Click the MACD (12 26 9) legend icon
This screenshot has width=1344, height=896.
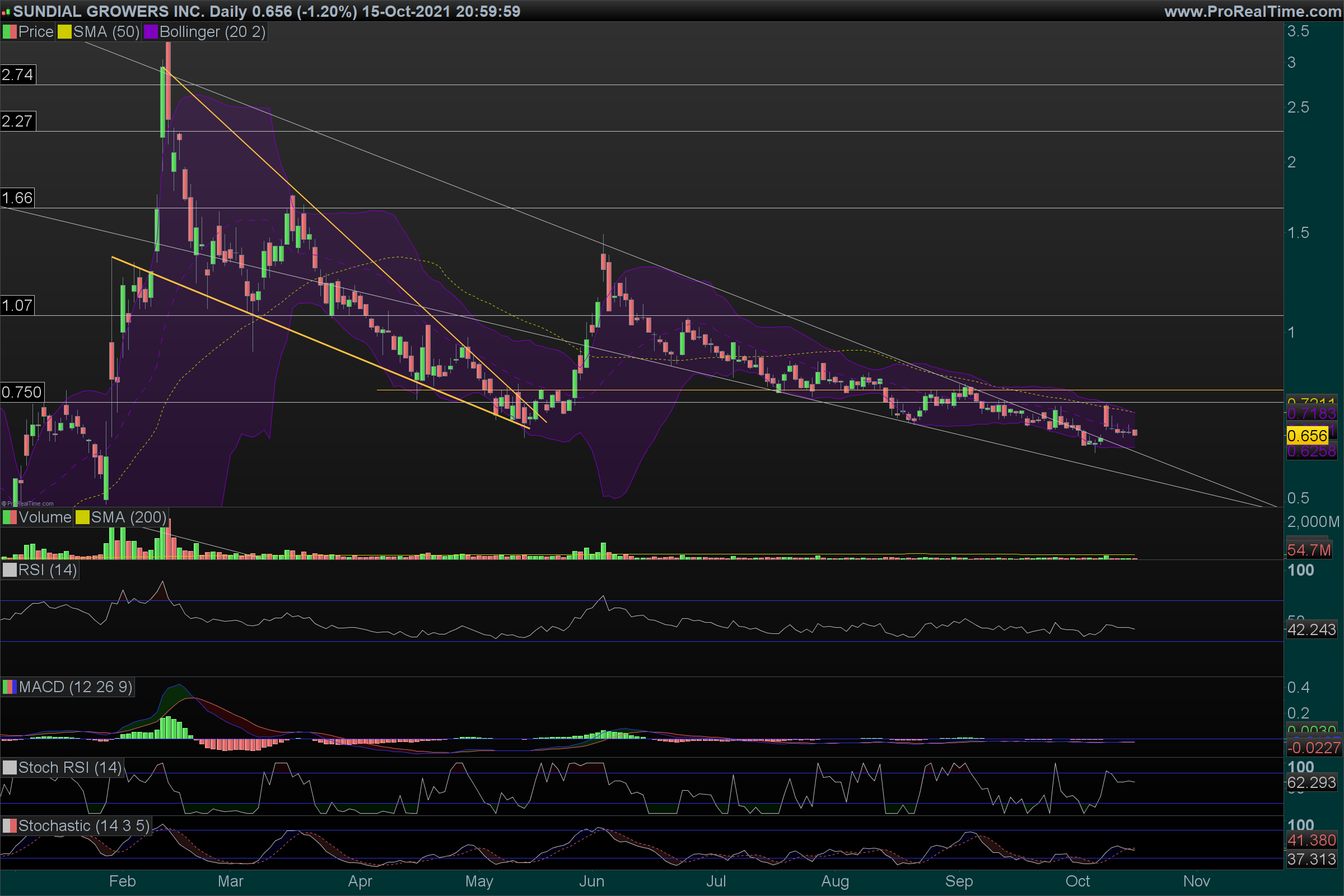[x=10, y=687]
